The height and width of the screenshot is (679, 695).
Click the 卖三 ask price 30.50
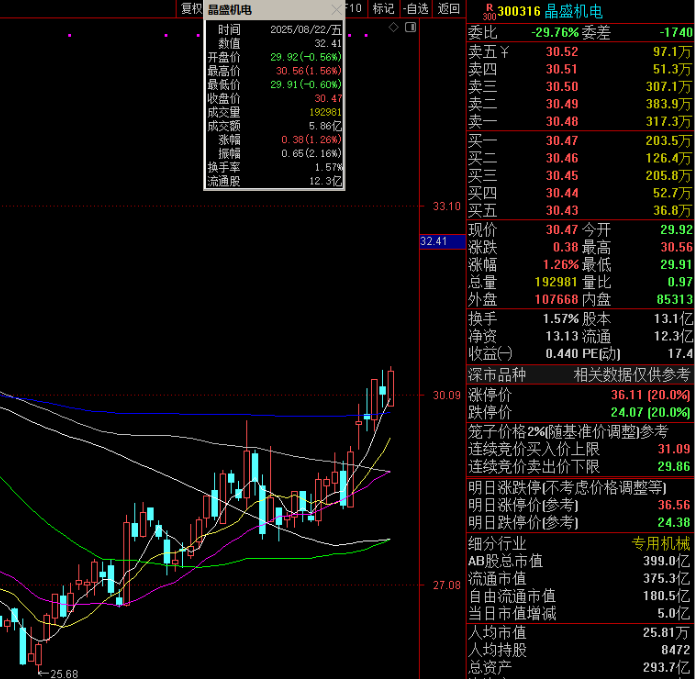[x=562, y=86]
